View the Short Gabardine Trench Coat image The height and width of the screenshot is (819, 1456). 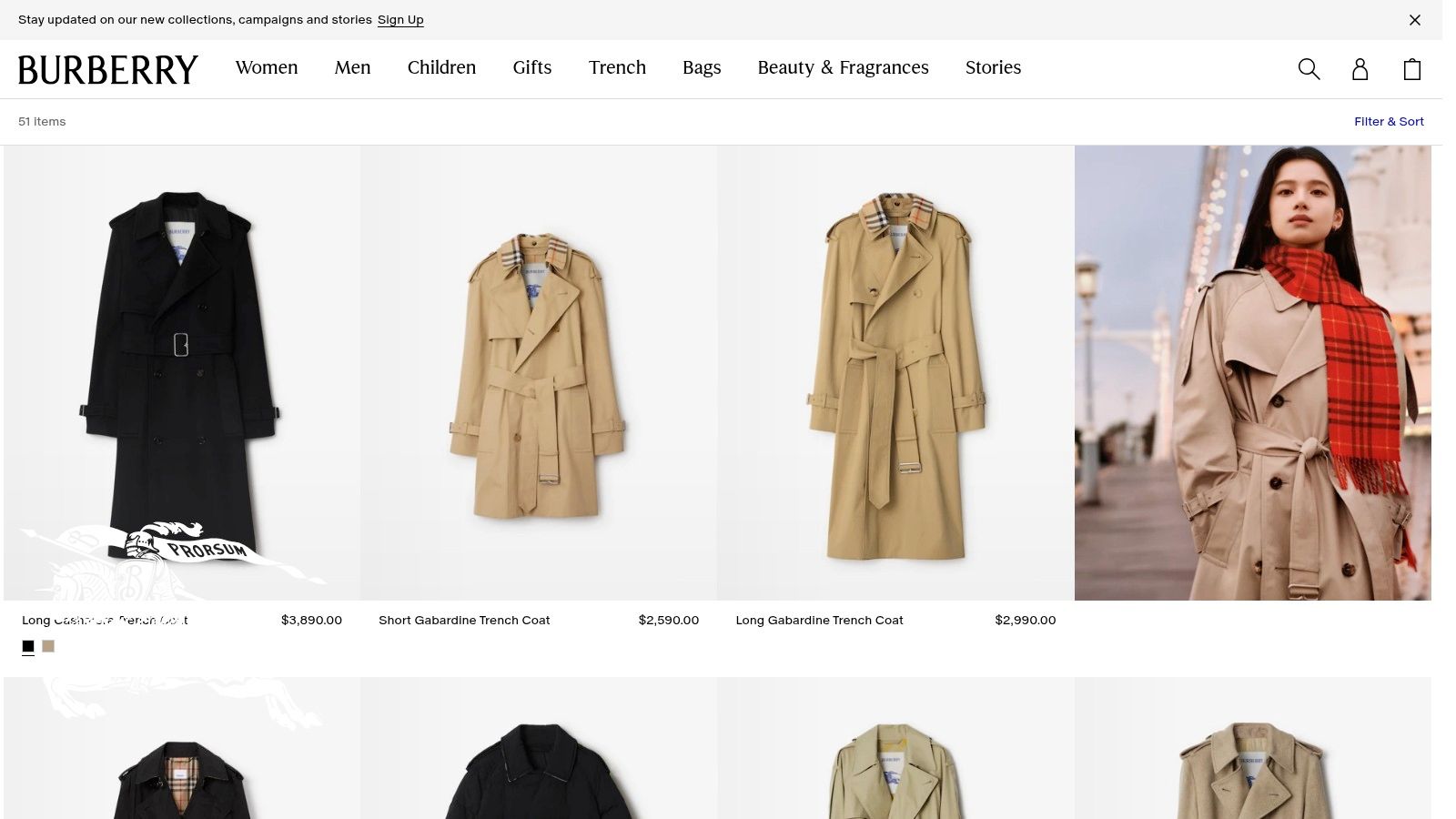coord(539,373)
